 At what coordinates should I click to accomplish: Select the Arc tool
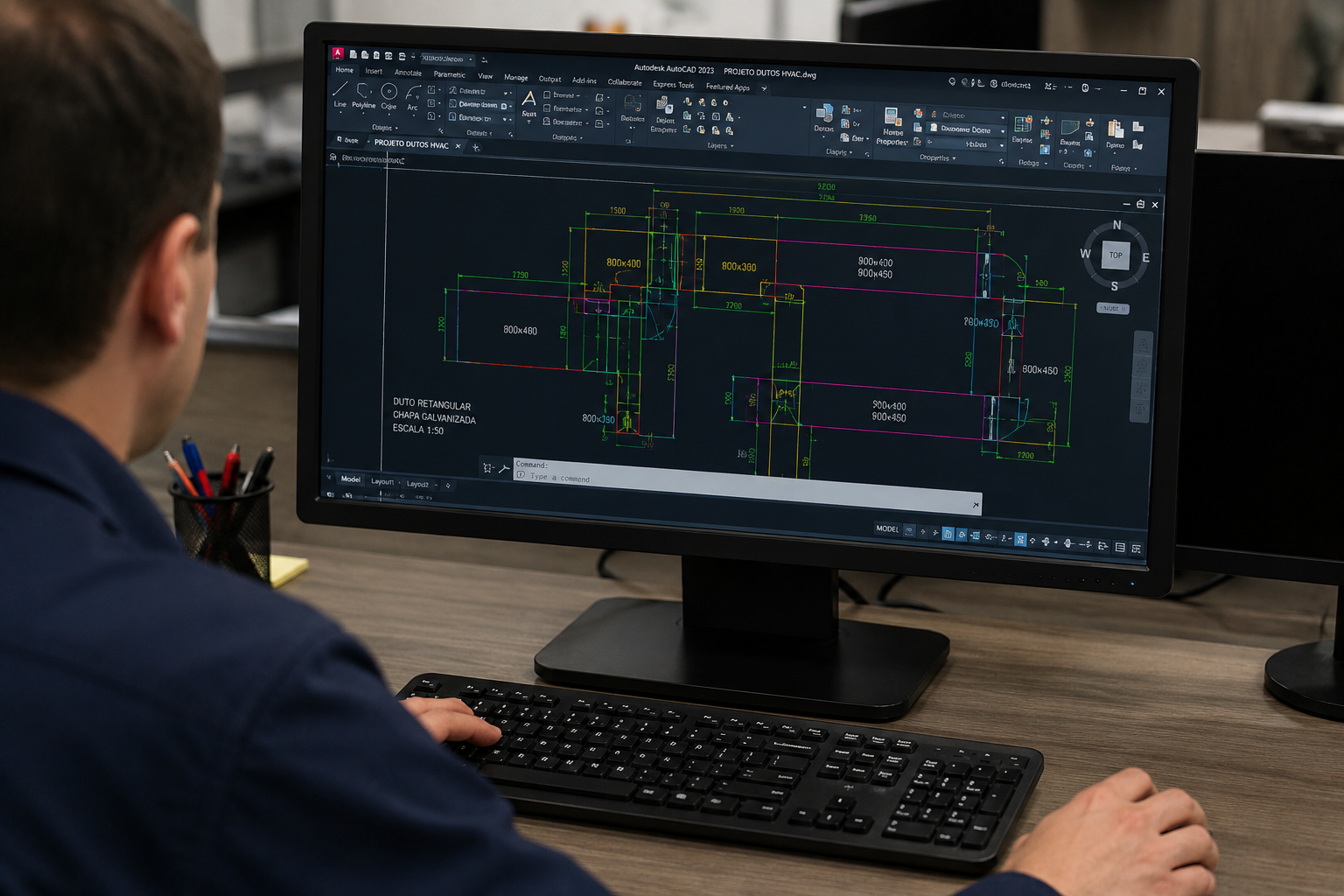pyautogui.click(x=412, y=97)
